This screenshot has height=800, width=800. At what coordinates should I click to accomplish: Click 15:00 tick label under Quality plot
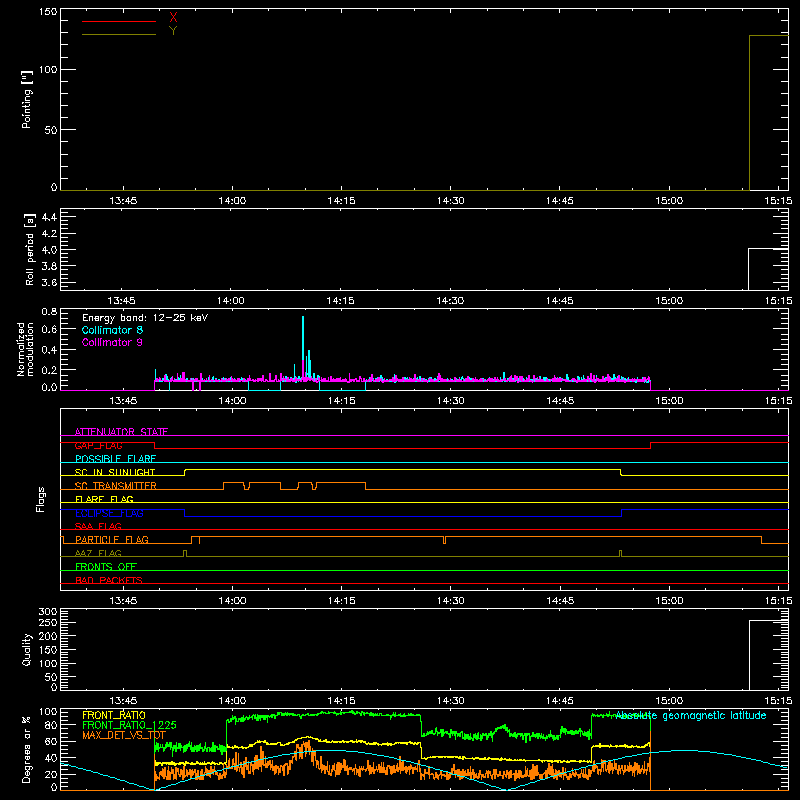point(669,701)
